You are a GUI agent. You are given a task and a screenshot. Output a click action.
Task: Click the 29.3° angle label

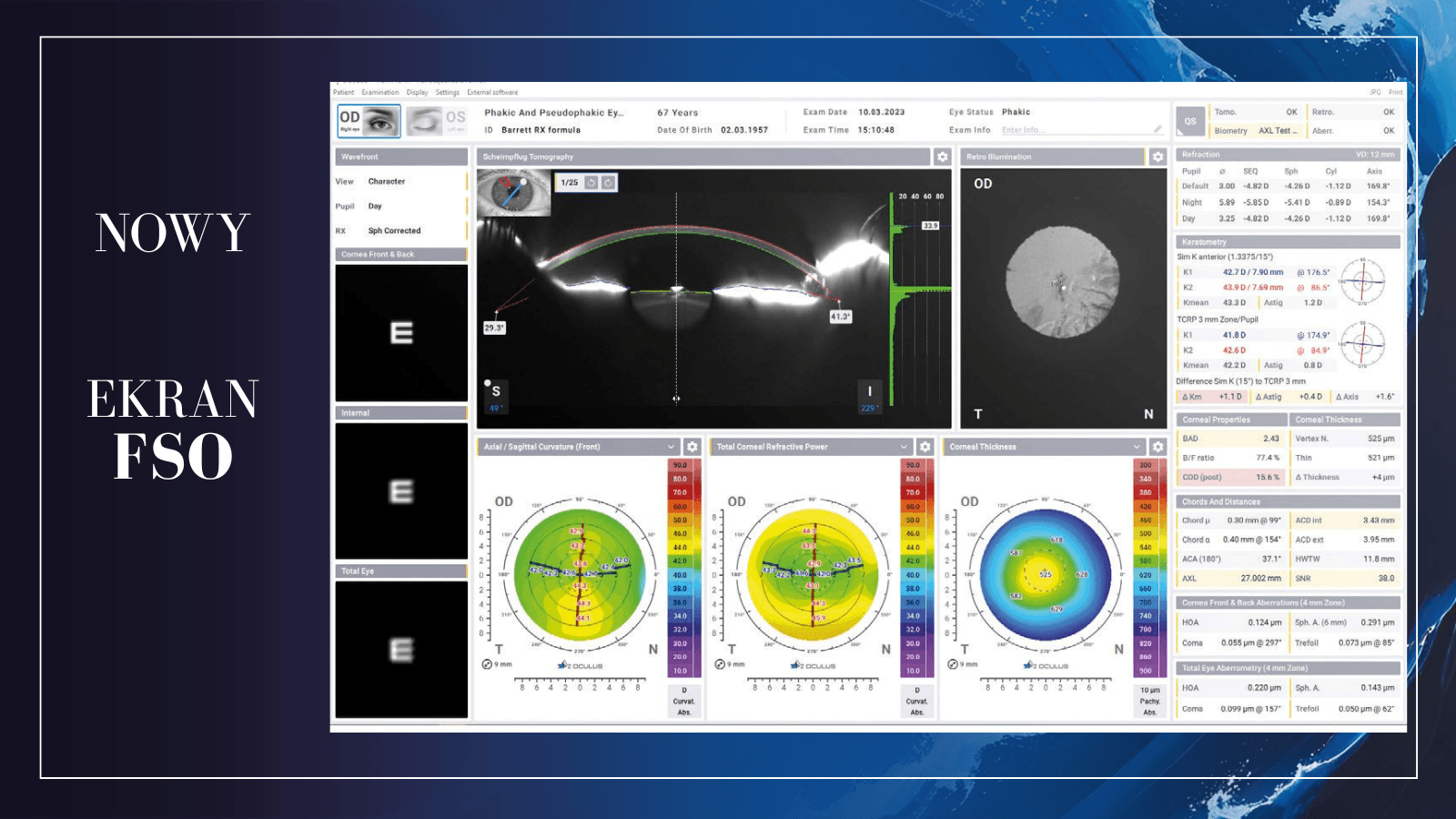pyautogui.click(x=494, y=328)
